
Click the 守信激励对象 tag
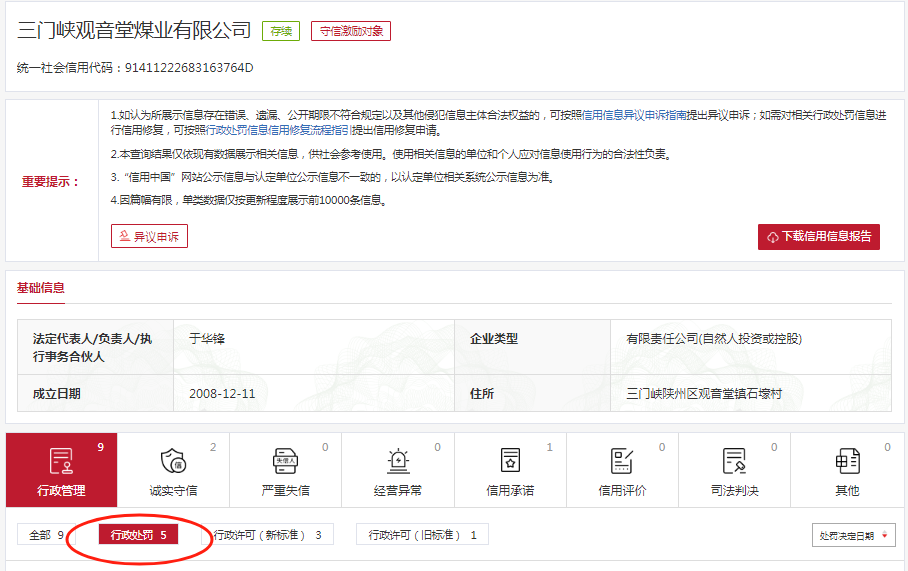click(x=350, y=31)
